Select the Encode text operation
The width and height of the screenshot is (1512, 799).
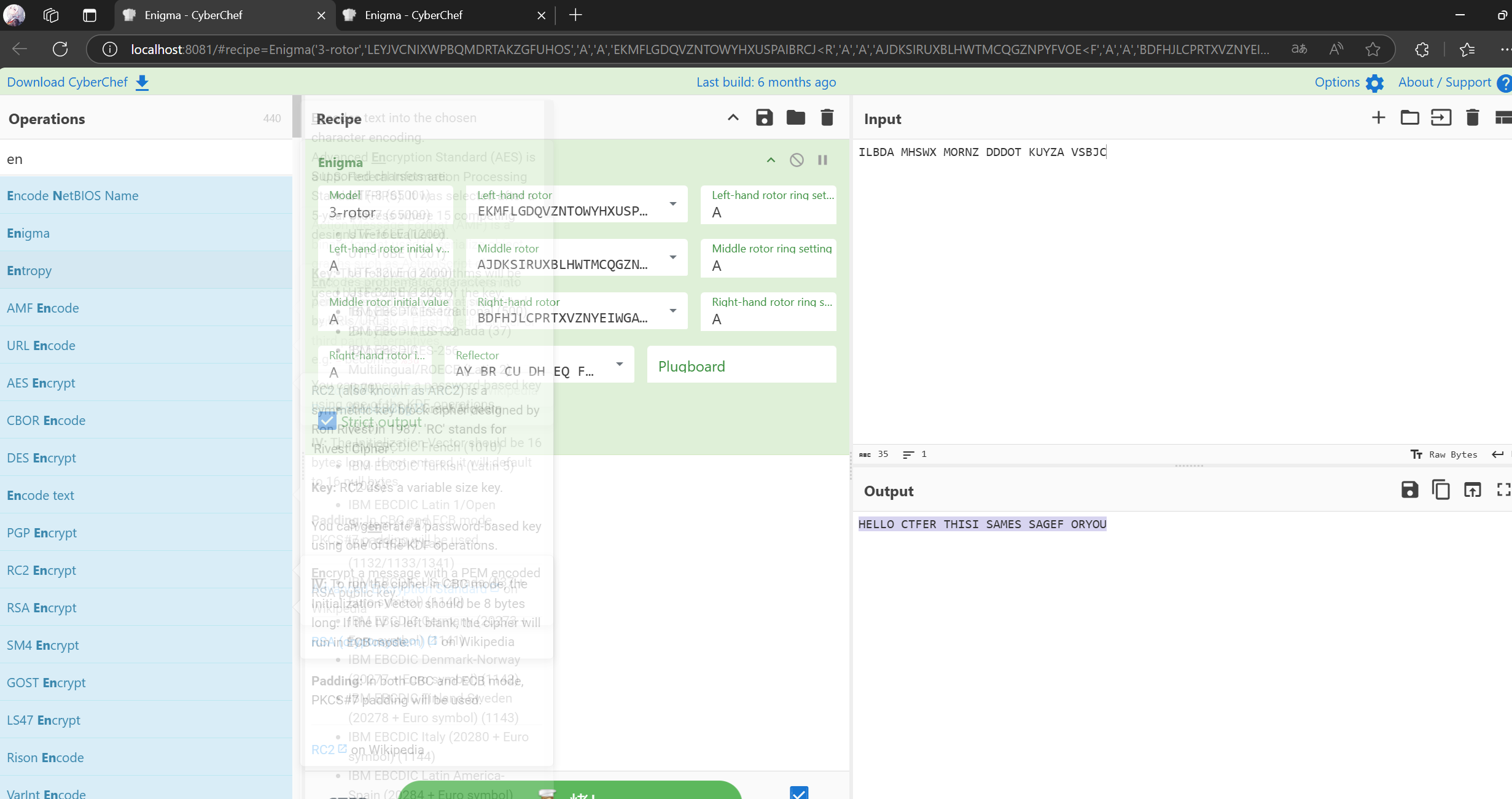click(146, 495)
